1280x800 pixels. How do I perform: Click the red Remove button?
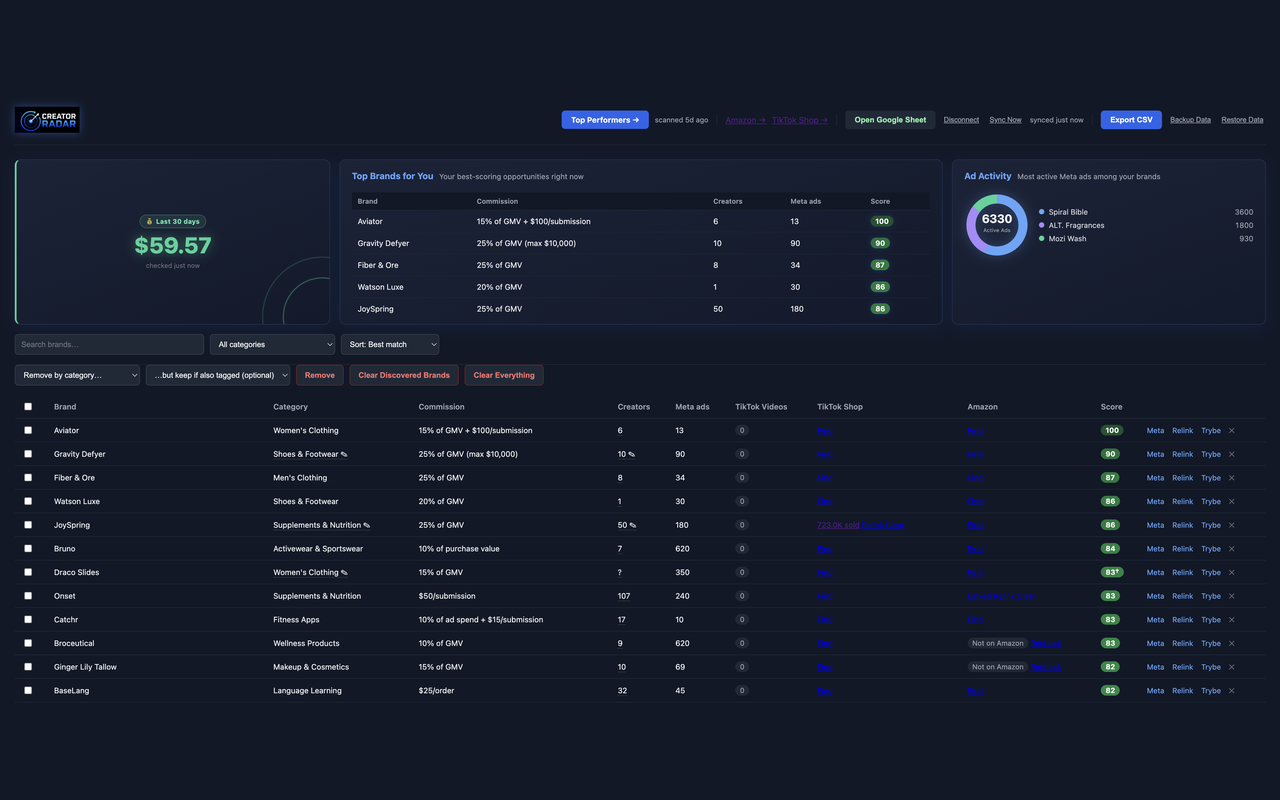320,375
